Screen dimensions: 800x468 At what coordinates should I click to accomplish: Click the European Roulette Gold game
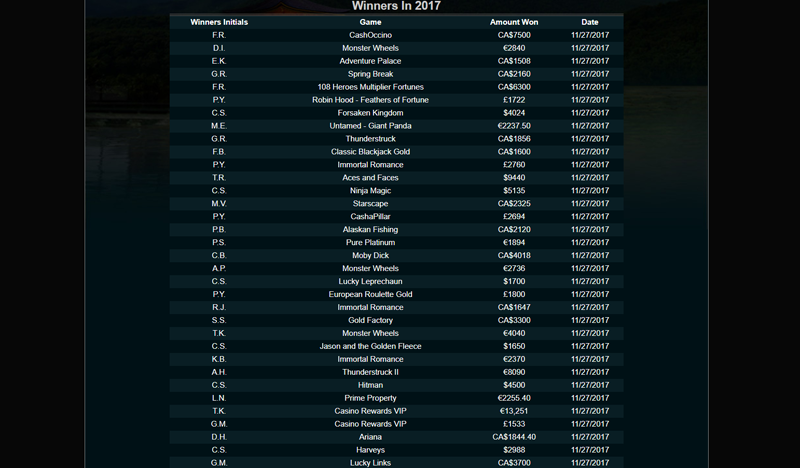click(x=370, y=295)
